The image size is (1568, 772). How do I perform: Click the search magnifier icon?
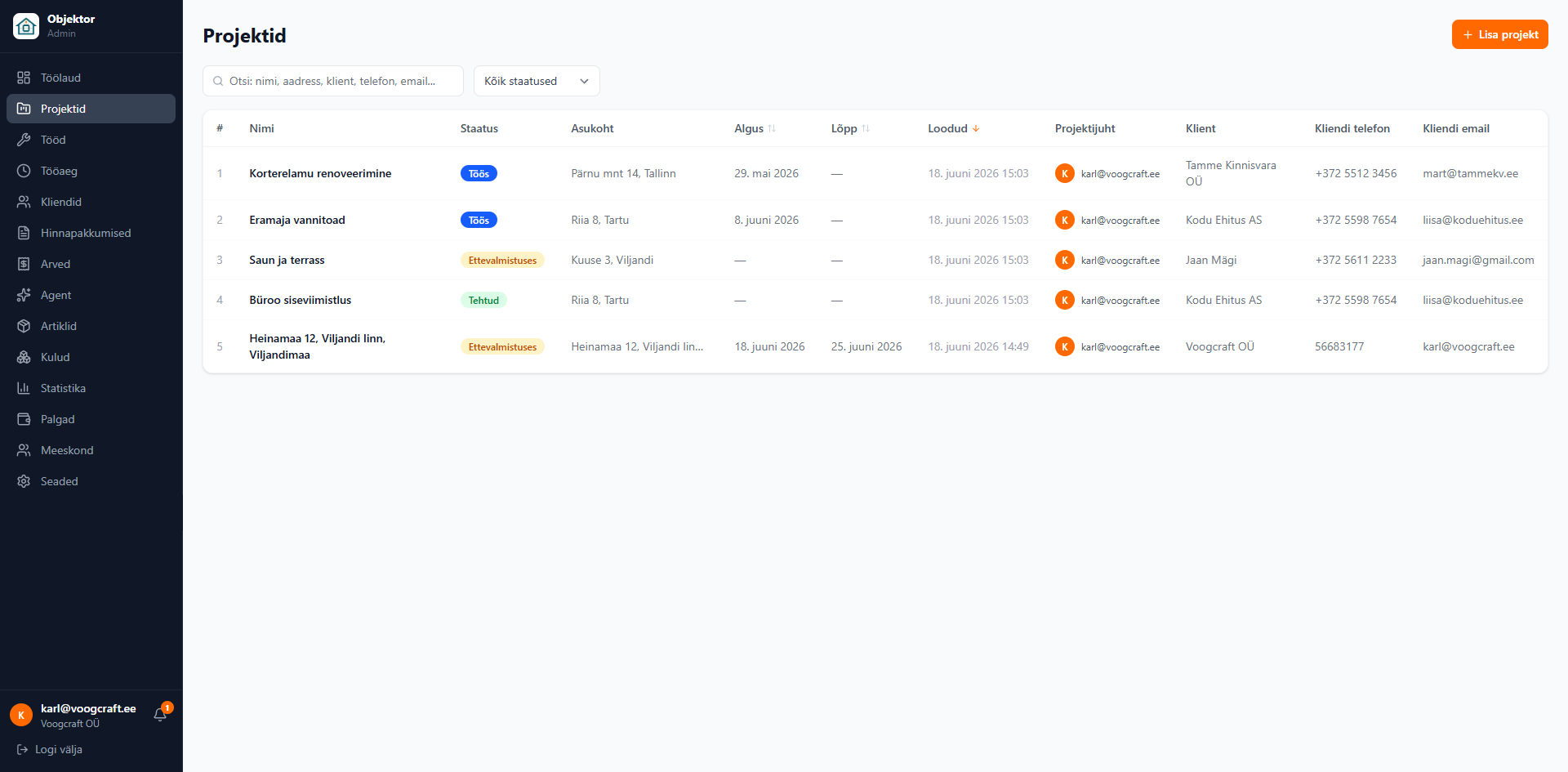218,81
